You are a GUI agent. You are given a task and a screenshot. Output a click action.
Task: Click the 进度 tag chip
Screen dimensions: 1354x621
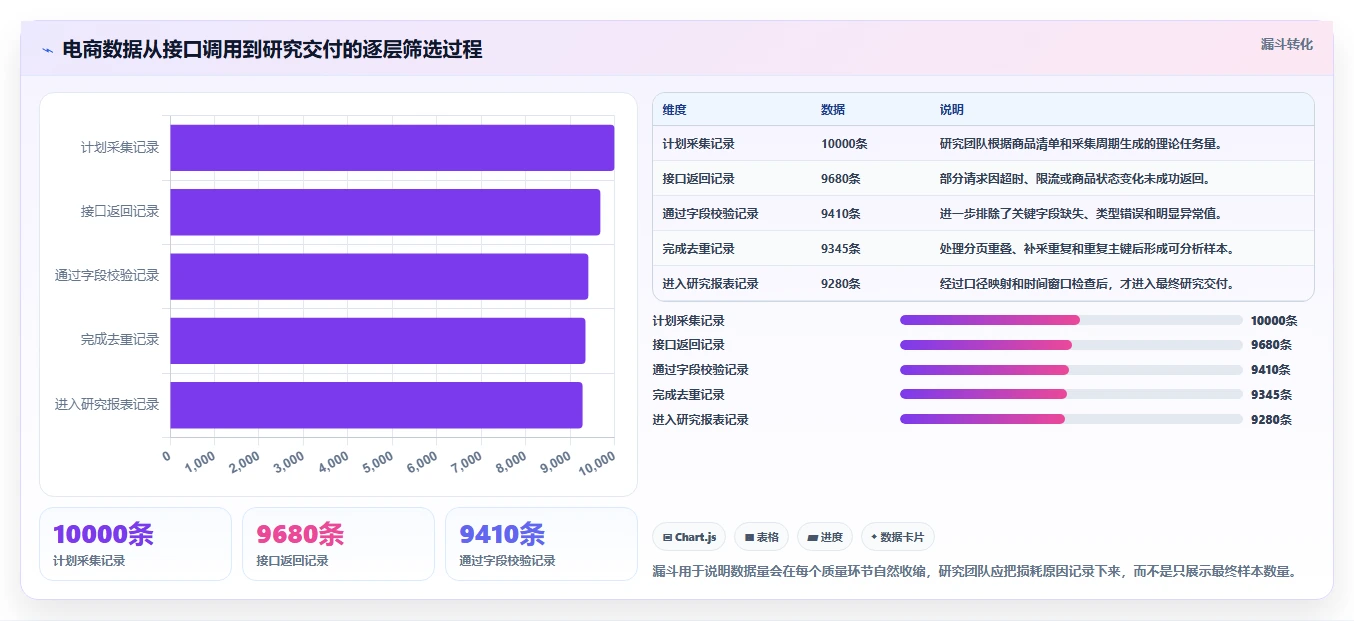825,537
